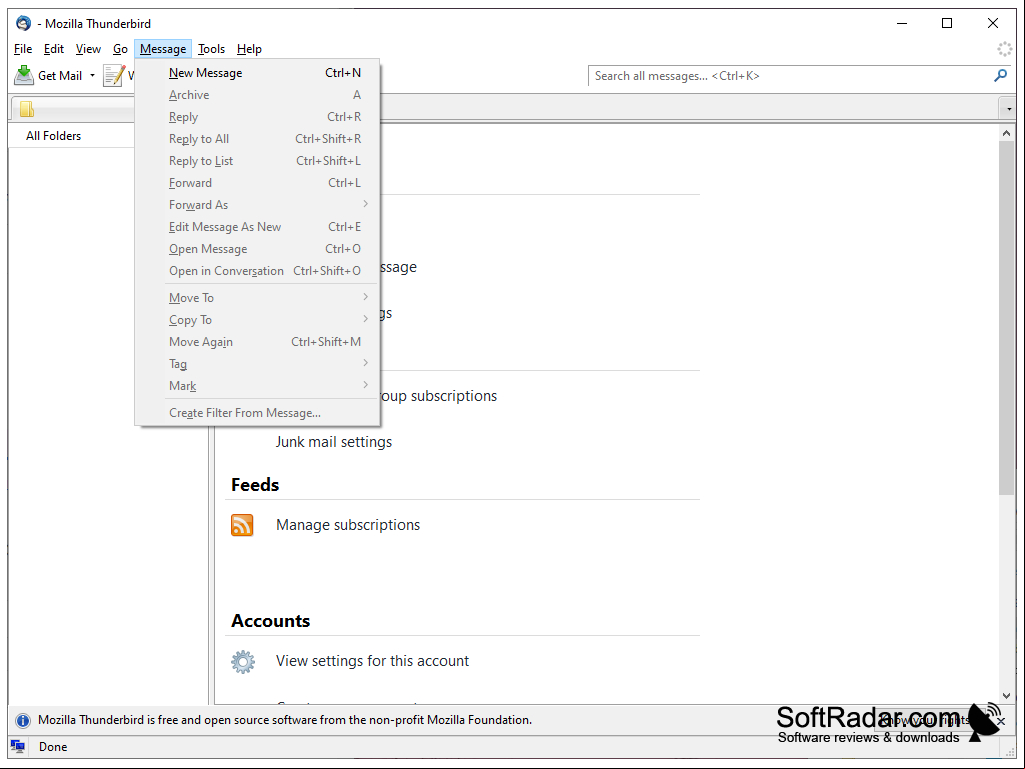1025x769 pixels.
Task: Click the Done status bar text
Action: 53,747
